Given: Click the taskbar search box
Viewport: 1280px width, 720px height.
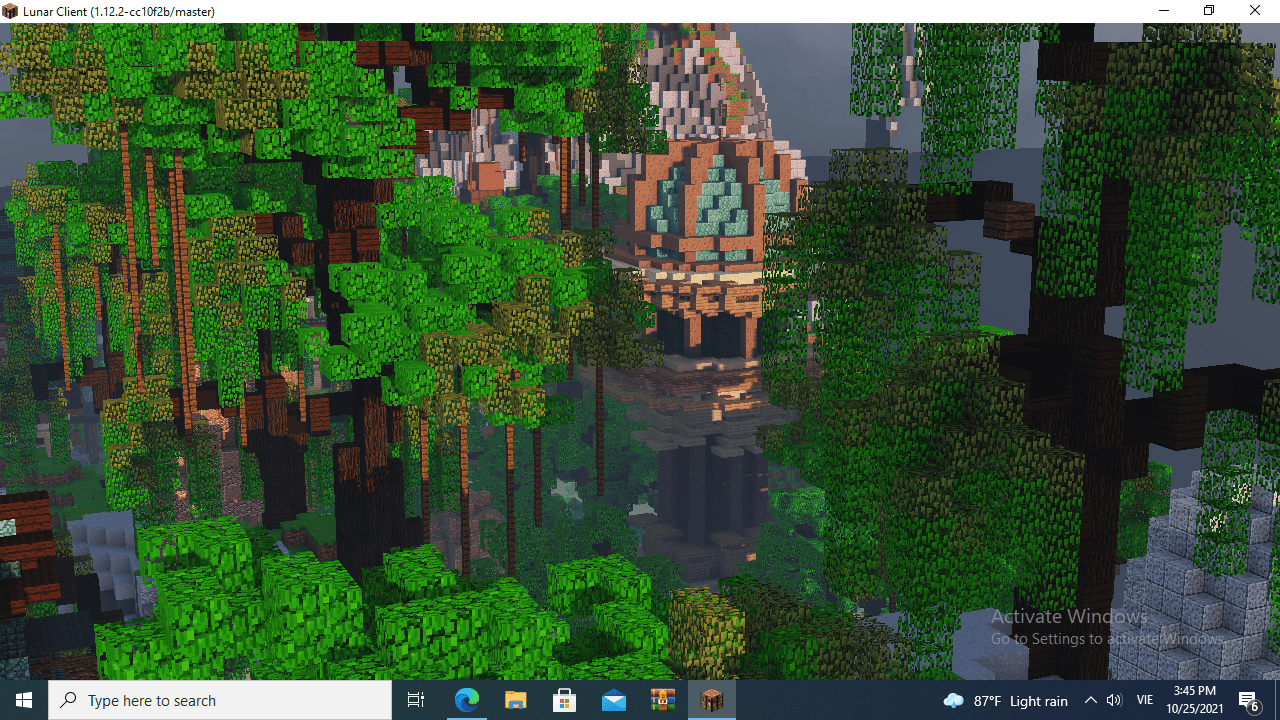Looking at the screenshot, I should tap(220, 700).
